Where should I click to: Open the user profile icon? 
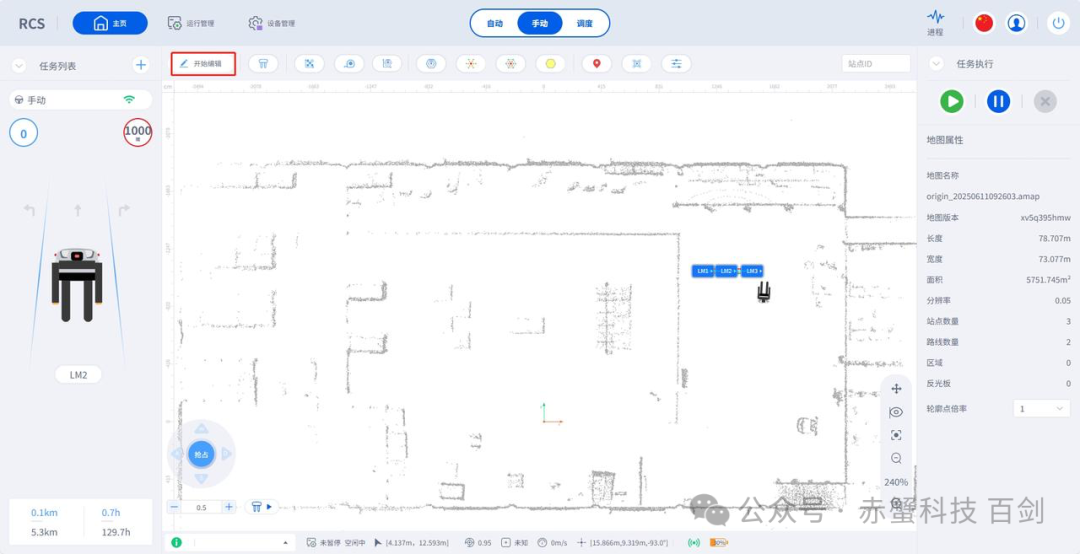(1017, 23)
